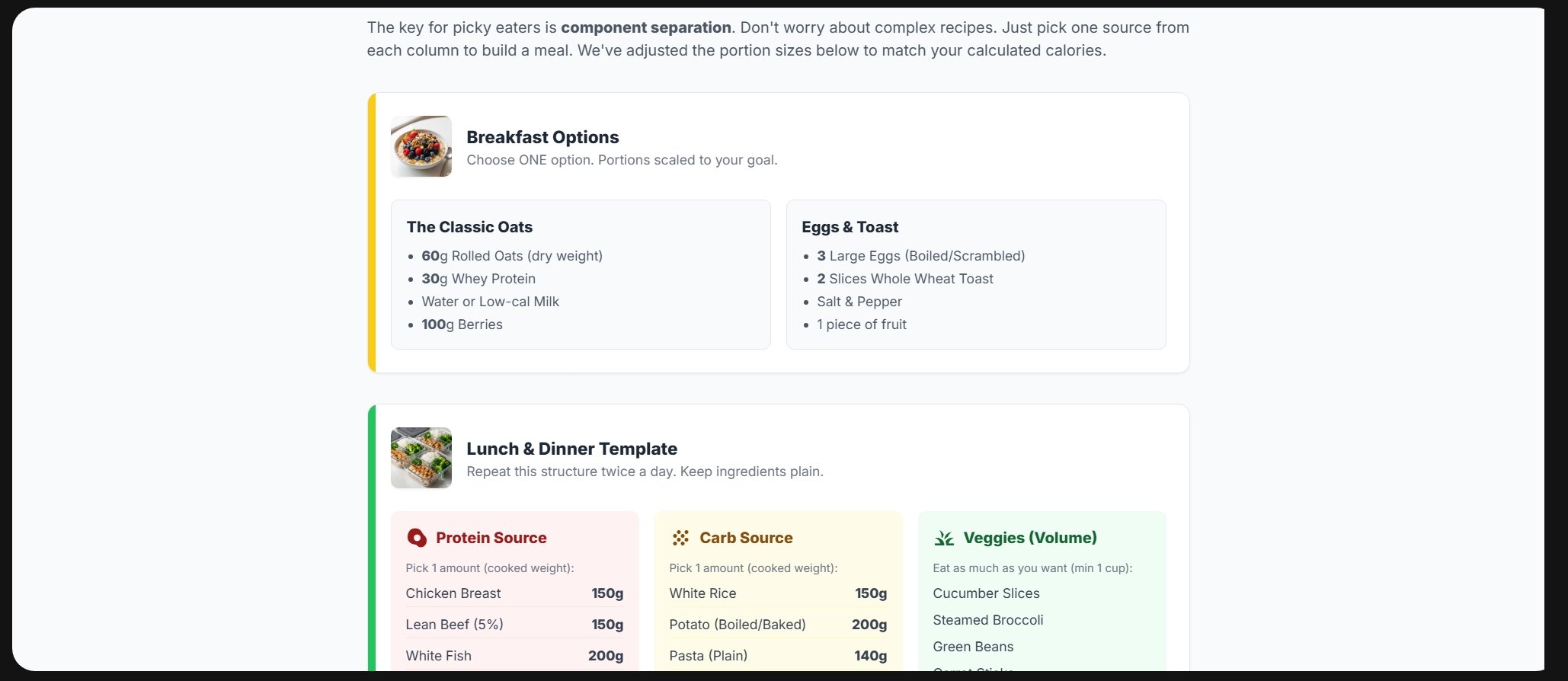Open the meal prep containers thumbnail
1568x681 pixels.
[421, 458]
